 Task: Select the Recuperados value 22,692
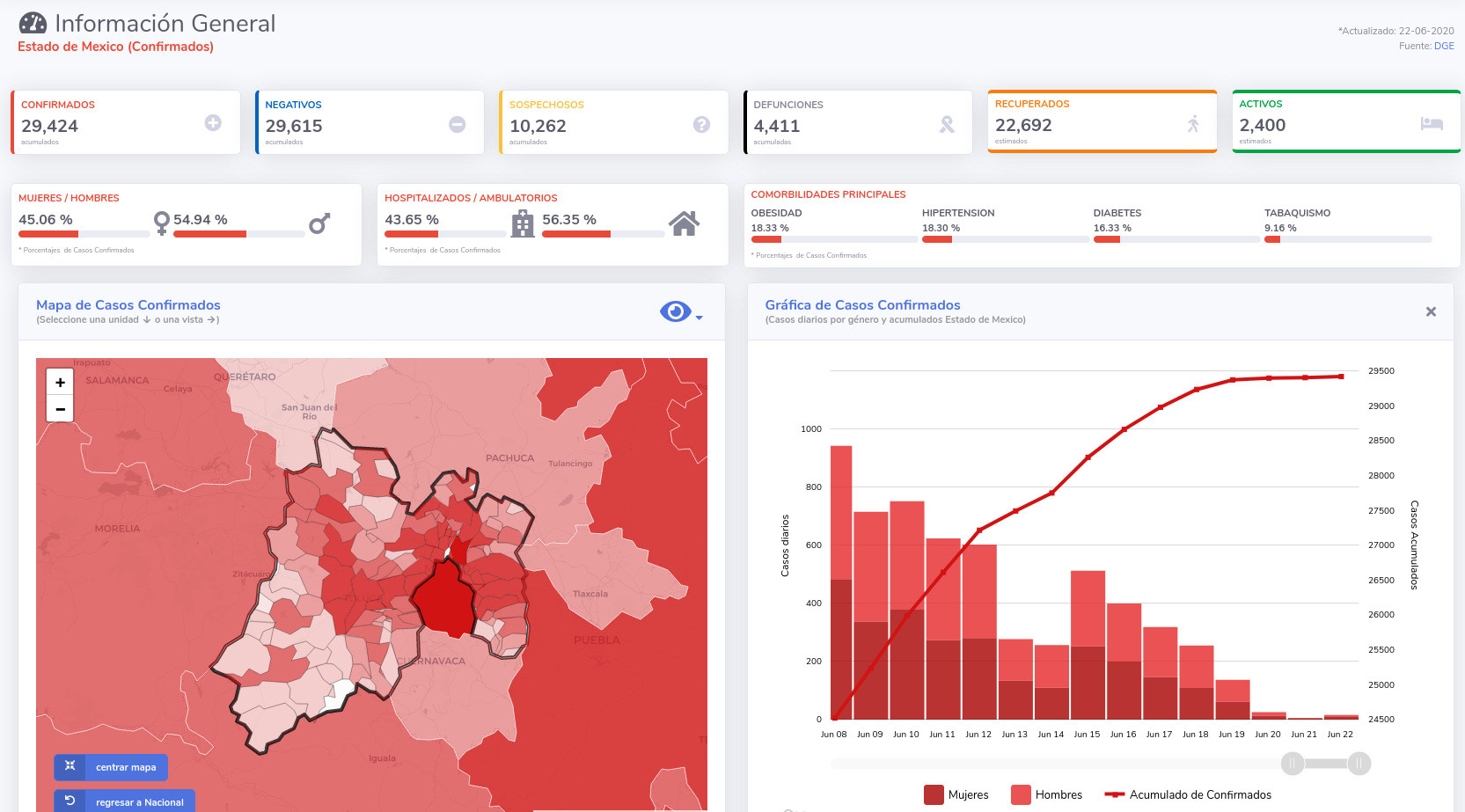1023,125
